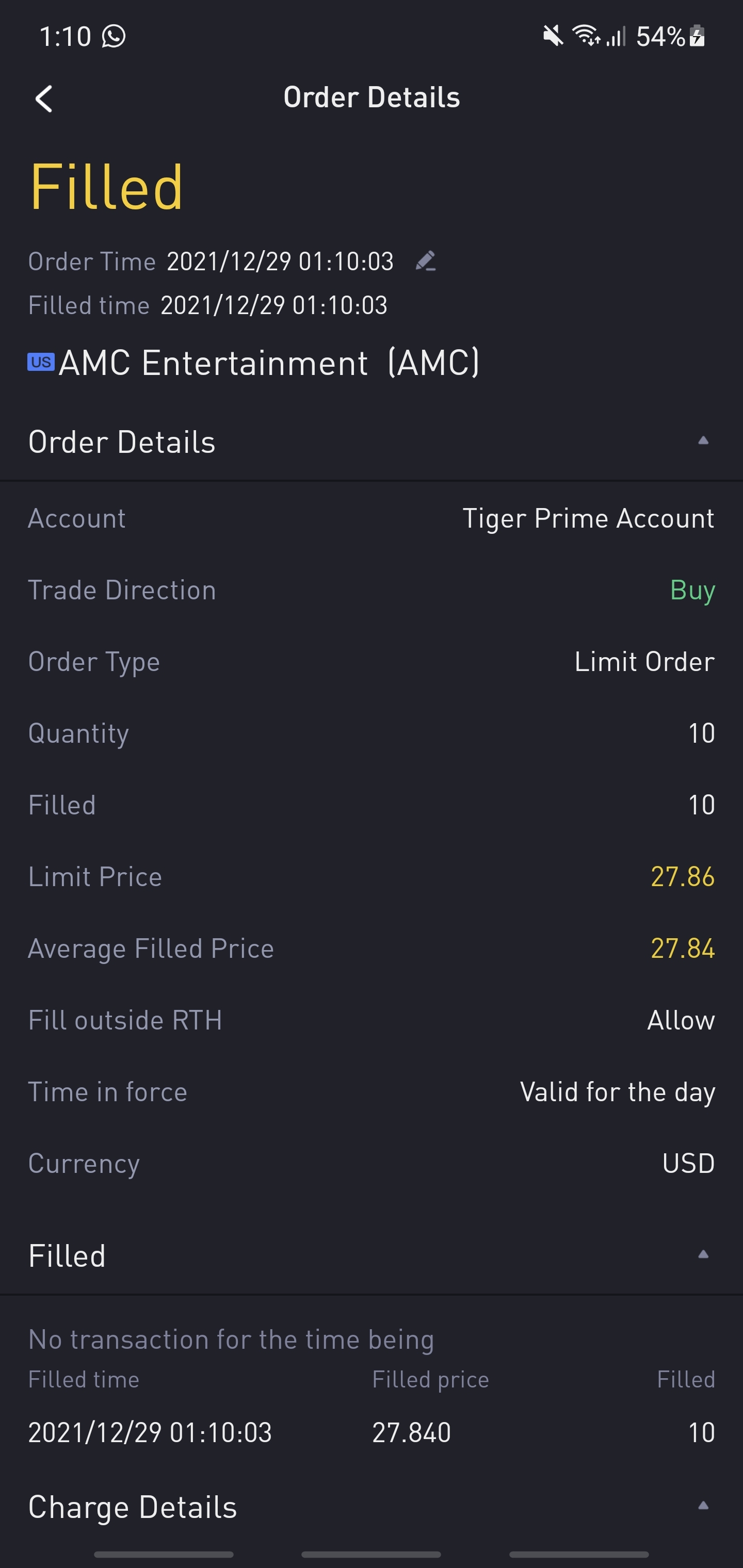Tap the Limit Price value 27.86
This screenshot has width=743, height=1568.
[x=682, y=876]
